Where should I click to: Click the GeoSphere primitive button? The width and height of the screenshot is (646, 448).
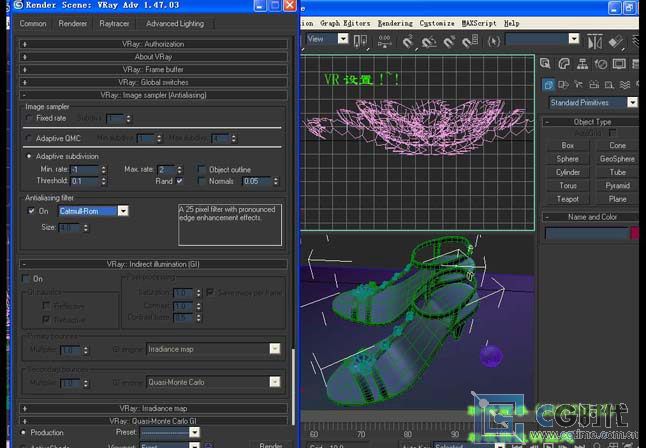tap(617, 159)
